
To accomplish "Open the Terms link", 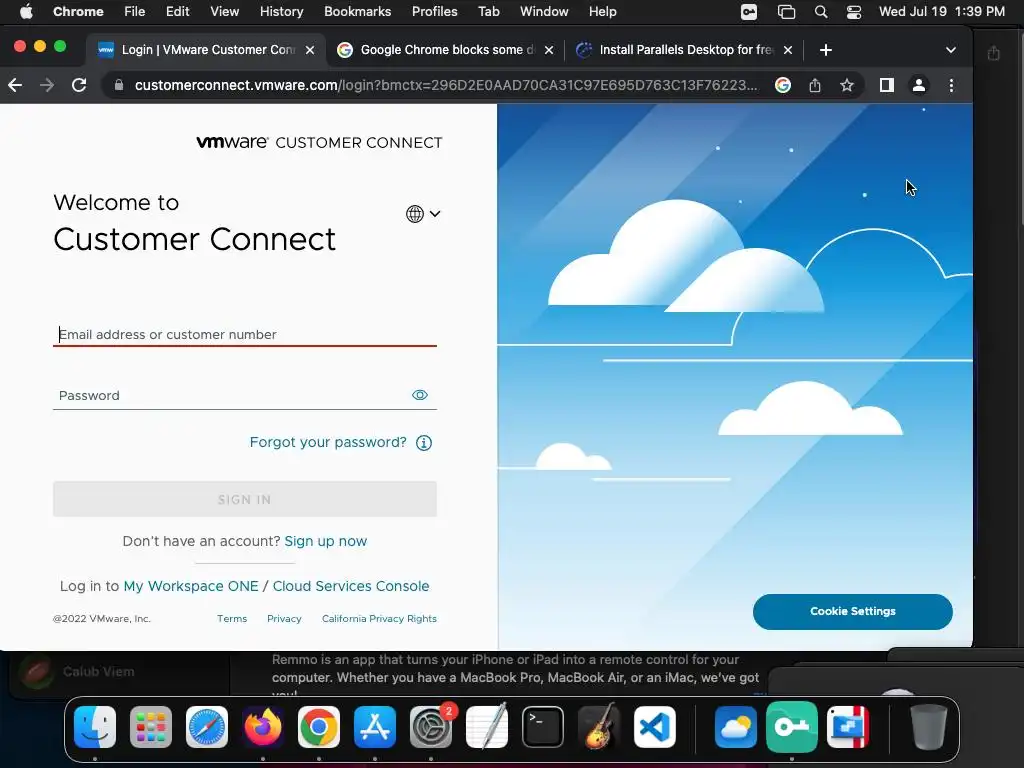I will (232, 618).
